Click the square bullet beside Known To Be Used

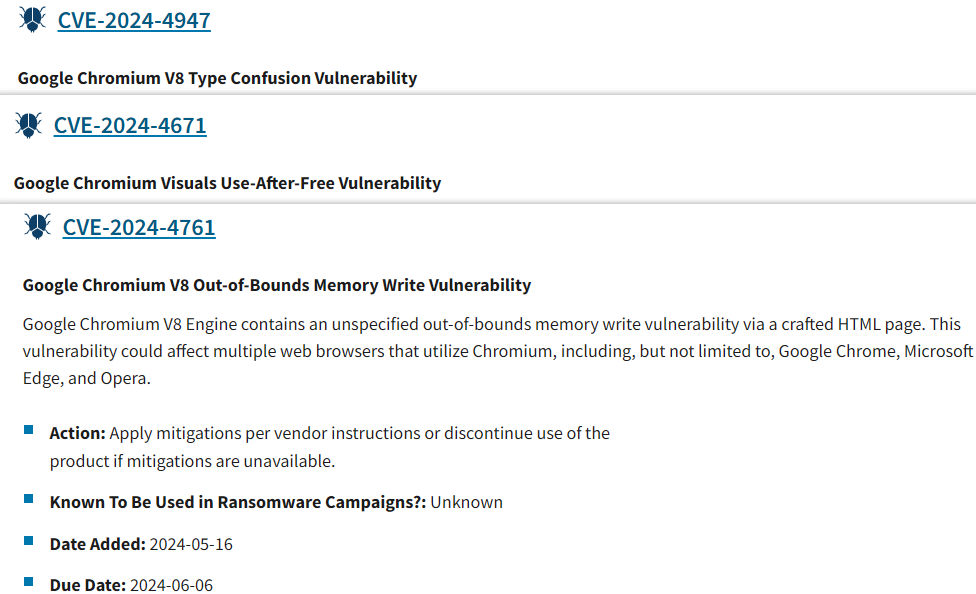[30, 496]
